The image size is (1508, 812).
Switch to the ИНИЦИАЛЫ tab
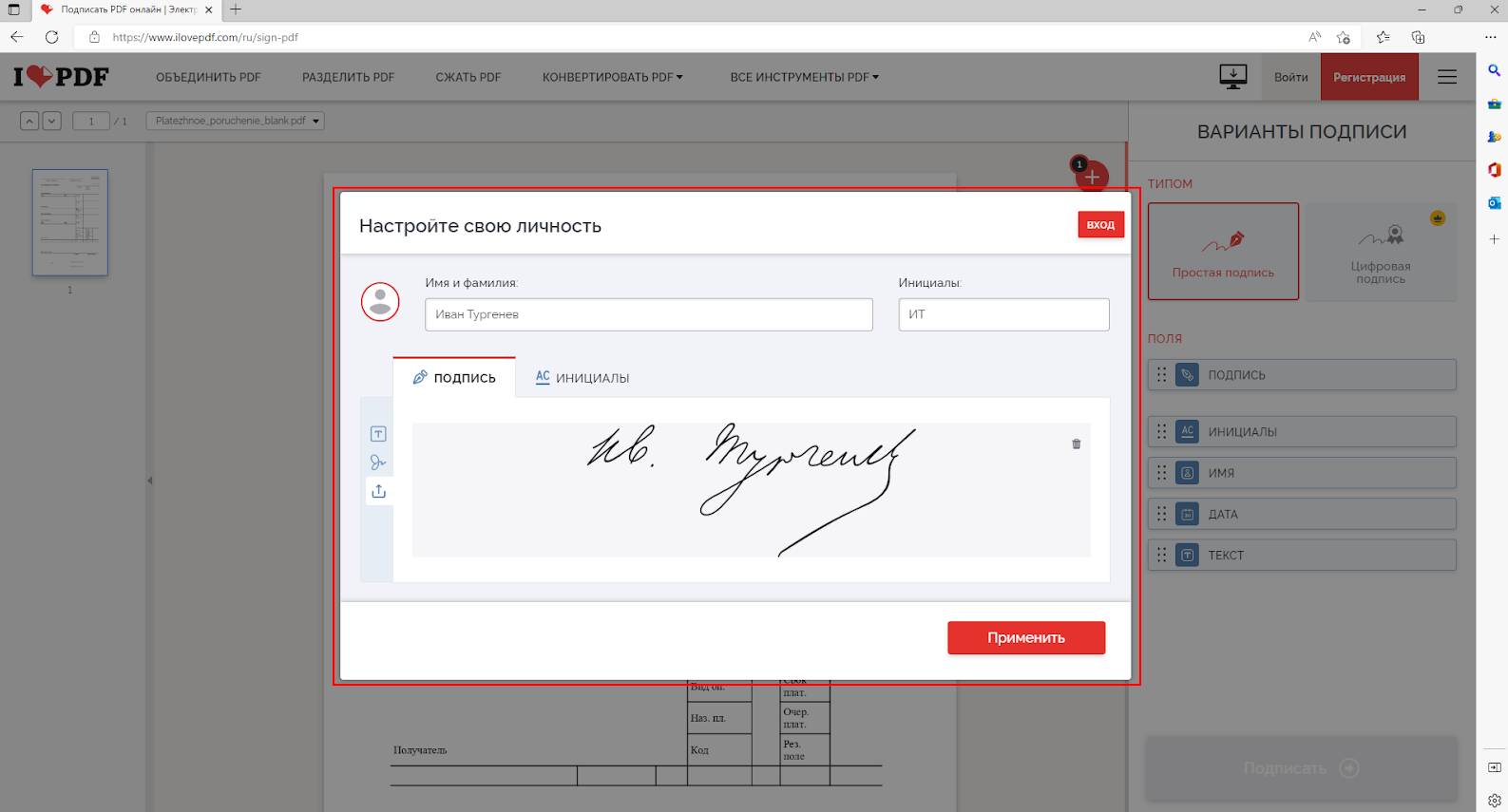[x=582, y=377]
